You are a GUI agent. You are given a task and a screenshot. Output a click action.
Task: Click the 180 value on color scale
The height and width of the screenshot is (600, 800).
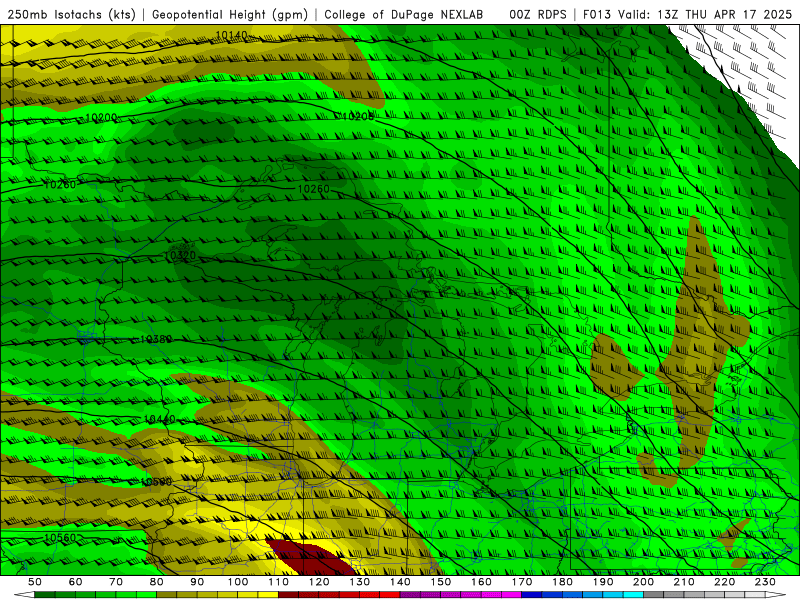click(x=562, y=582)
